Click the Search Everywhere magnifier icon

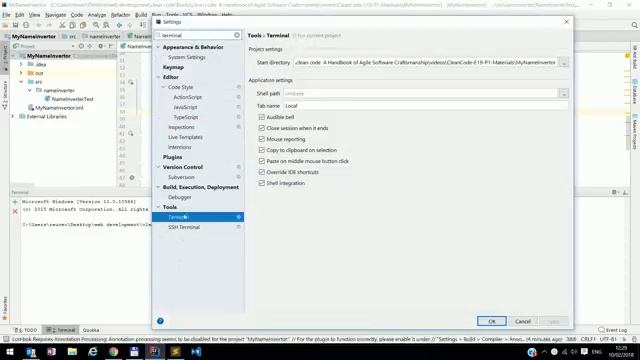634,25
